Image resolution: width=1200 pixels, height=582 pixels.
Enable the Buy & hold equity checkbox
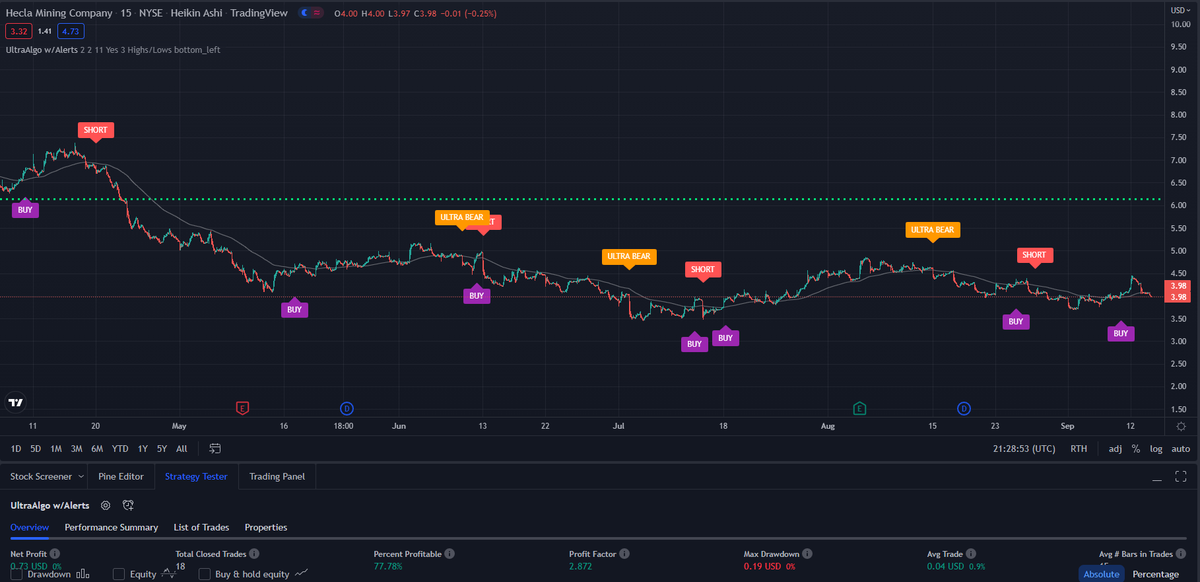click(206, 574)
